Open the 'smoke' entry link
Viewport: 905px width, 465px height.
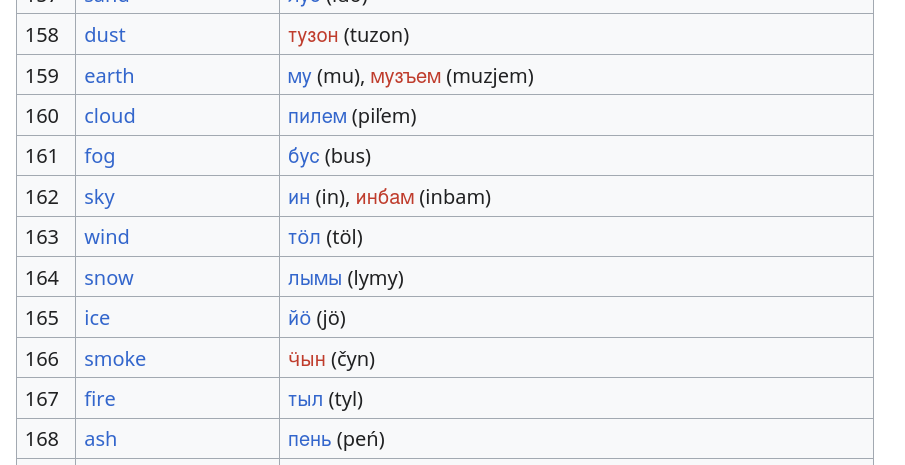(115, 359)
